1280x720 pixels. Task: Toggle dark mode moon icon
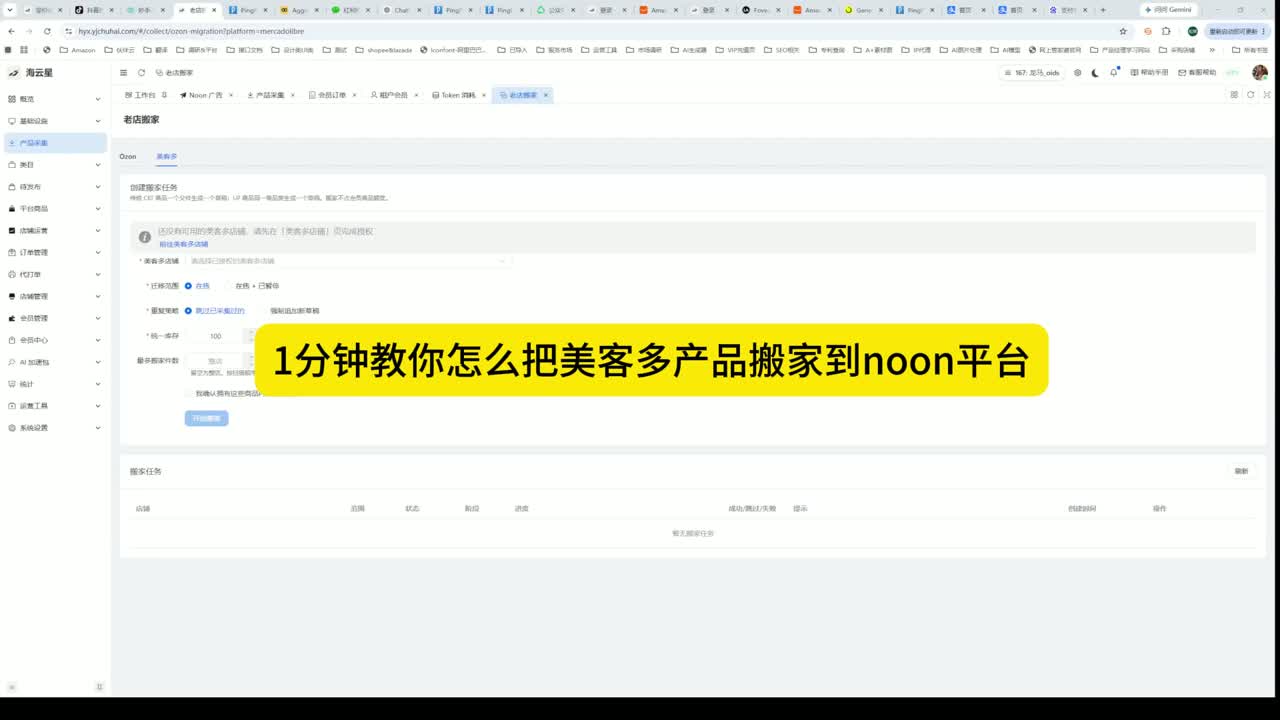point(1095,72)
